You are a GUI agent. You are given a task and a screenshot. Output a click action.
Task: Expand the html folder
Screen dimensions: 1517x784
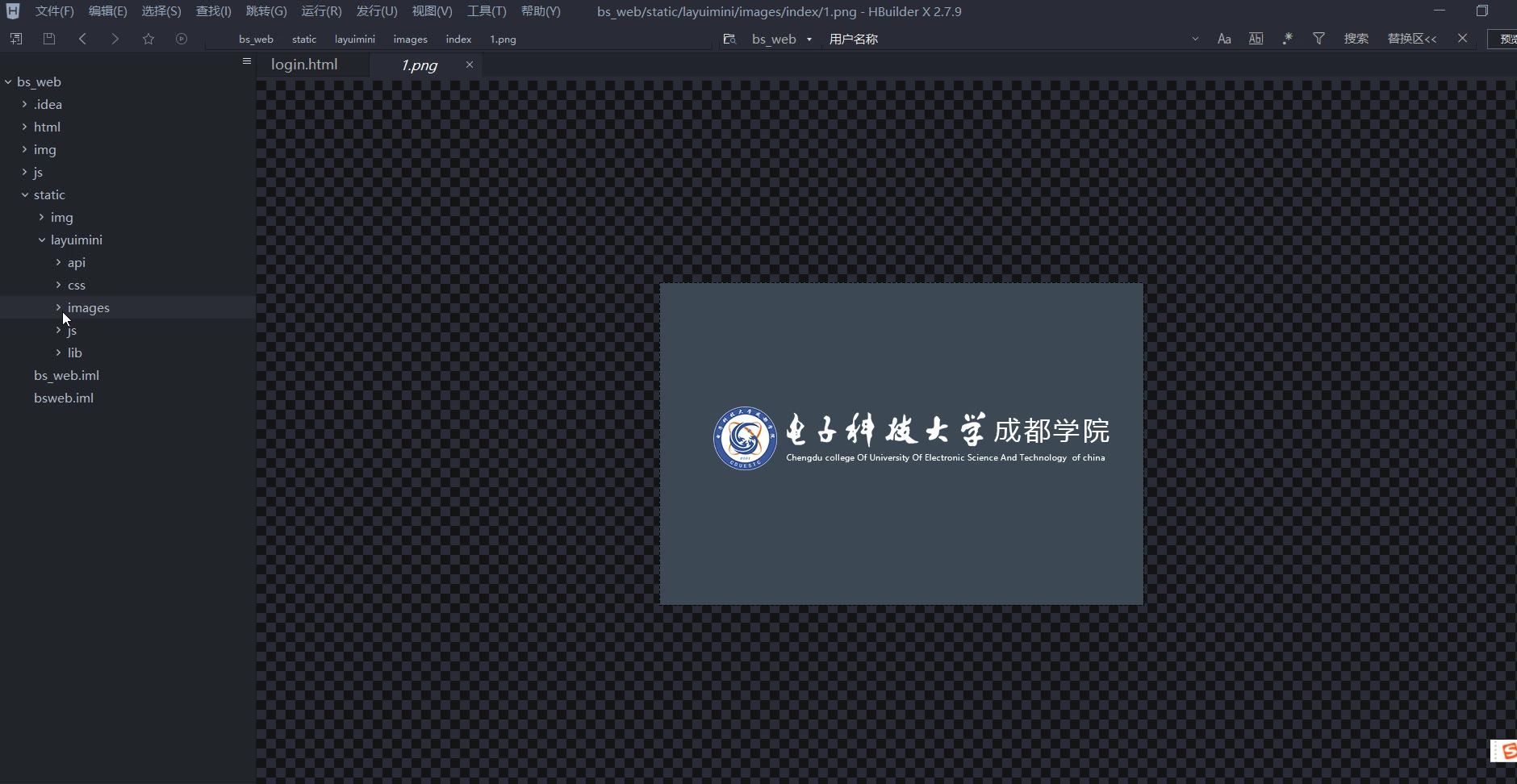click(x=25, y=127)
